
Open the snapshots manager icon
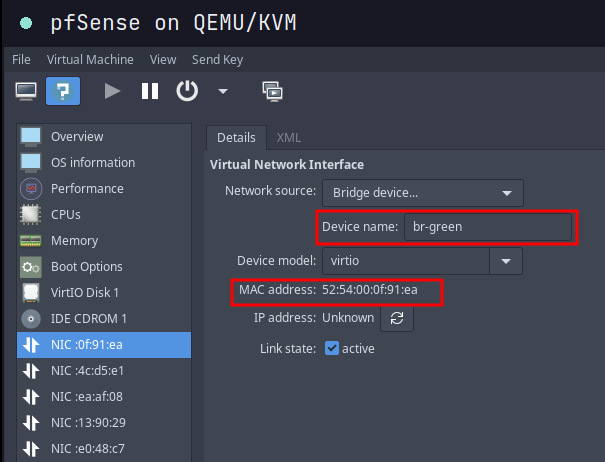pyautogui.click(x=272, y=91)
